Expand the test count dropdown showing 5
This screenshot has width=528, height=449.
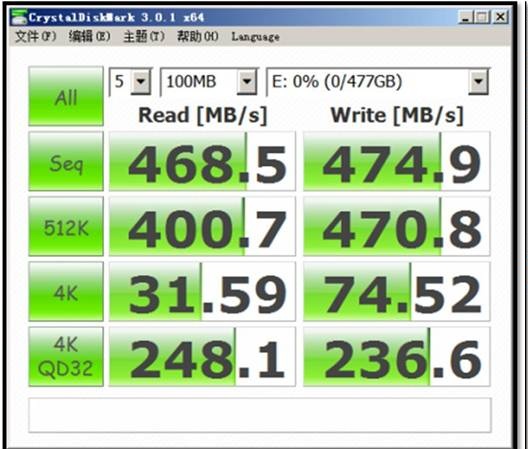140,82
